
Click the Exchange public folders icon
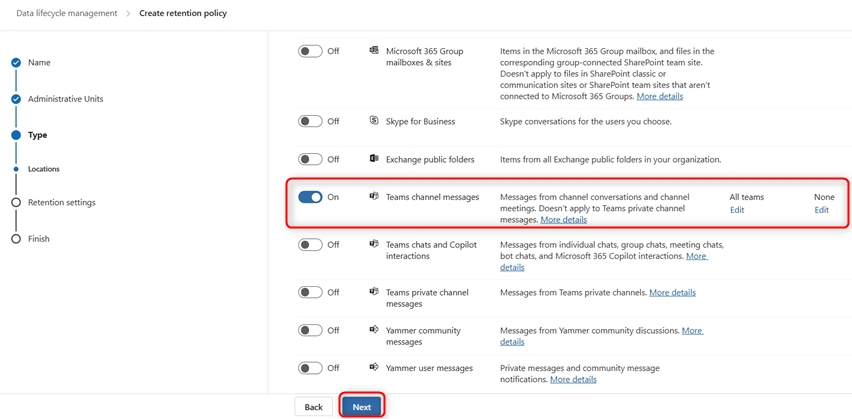tap(374, 159)
